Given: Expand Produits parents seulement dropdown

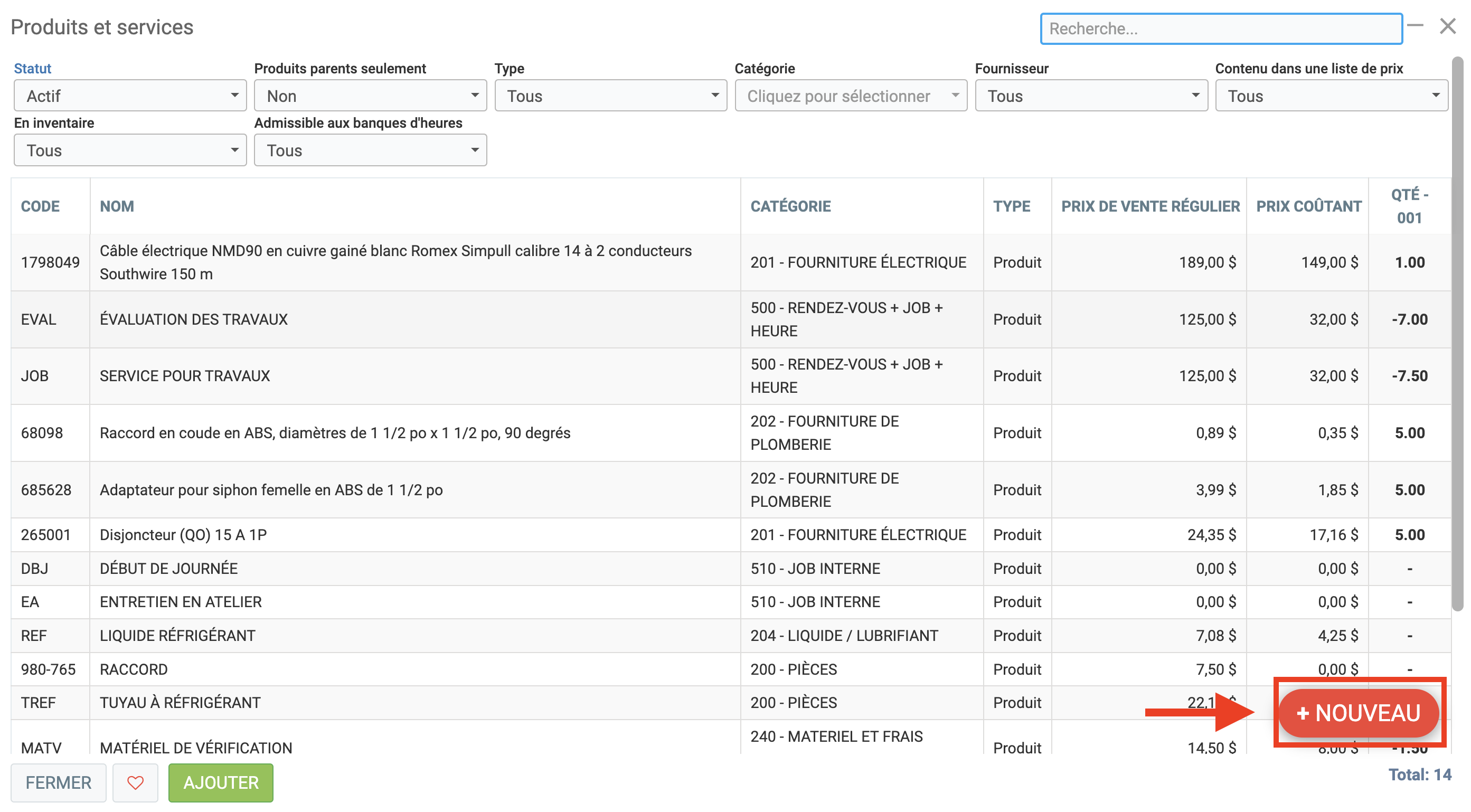Looking at the screenshot, I should (370, 96).
